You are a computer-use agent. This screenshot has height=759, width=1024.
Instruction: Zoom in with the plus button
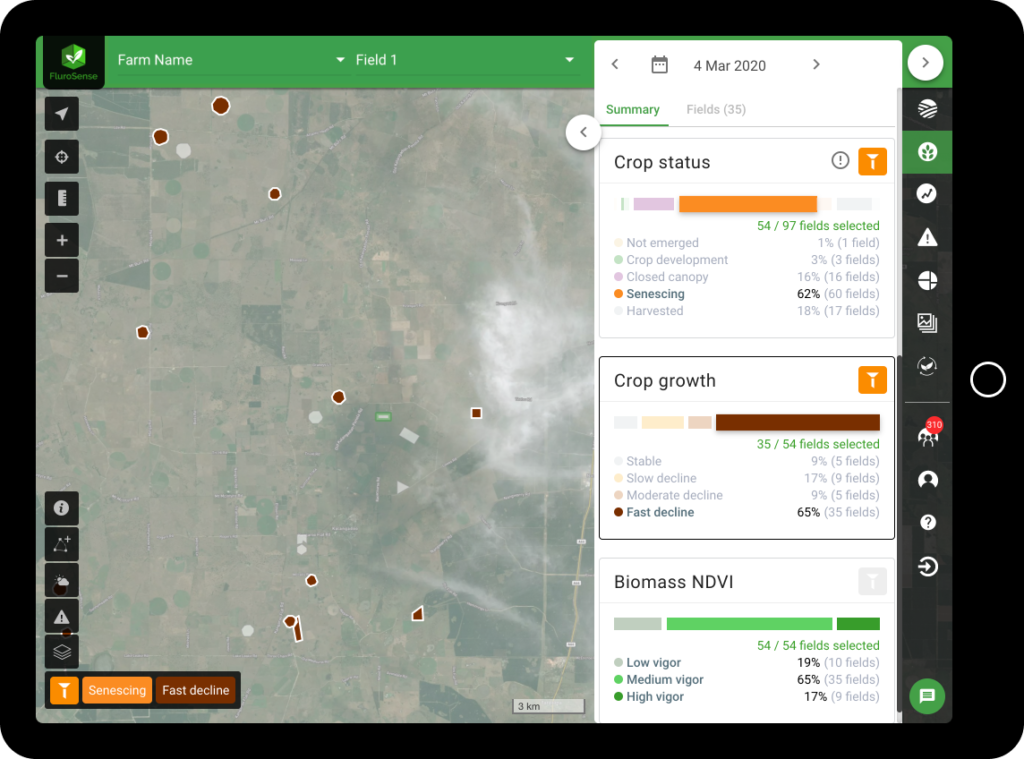pyautogui.click(x=62, y=240)
